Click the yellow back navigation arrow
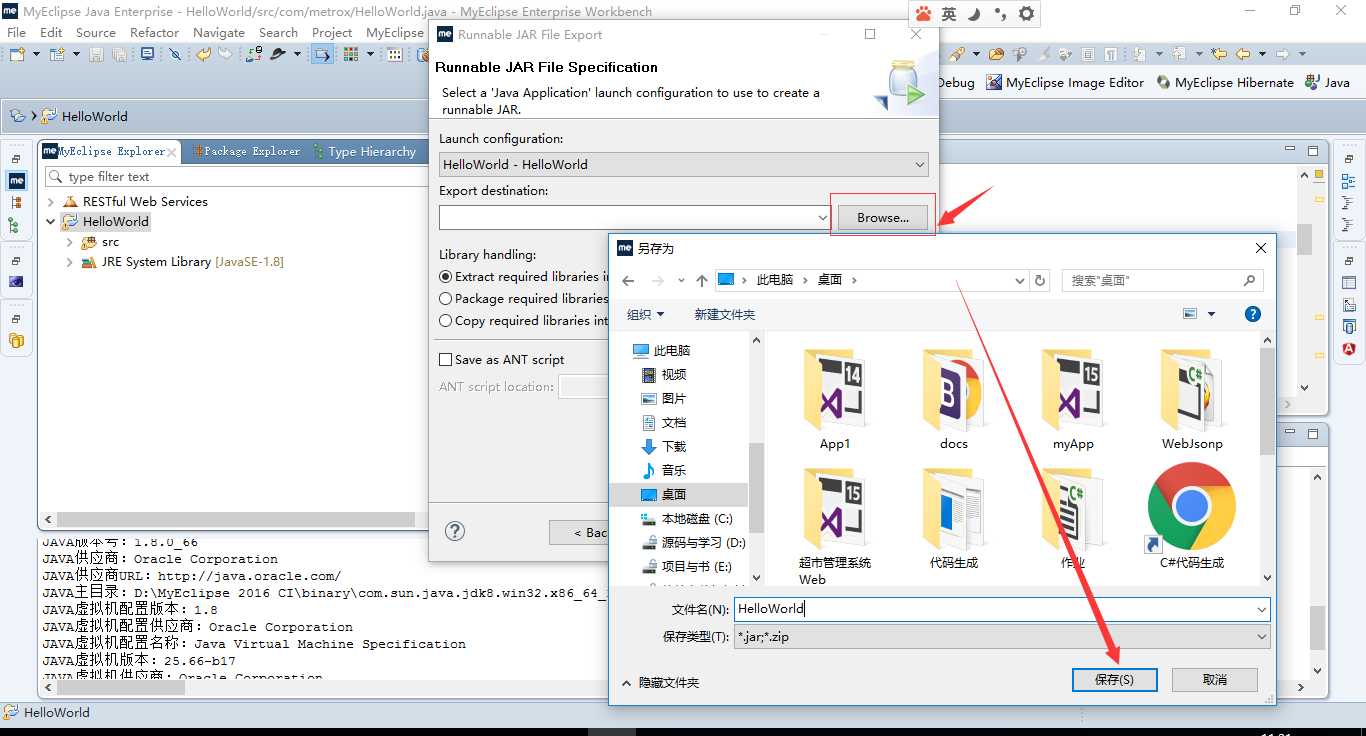1366x736 pixels. 1243,54
